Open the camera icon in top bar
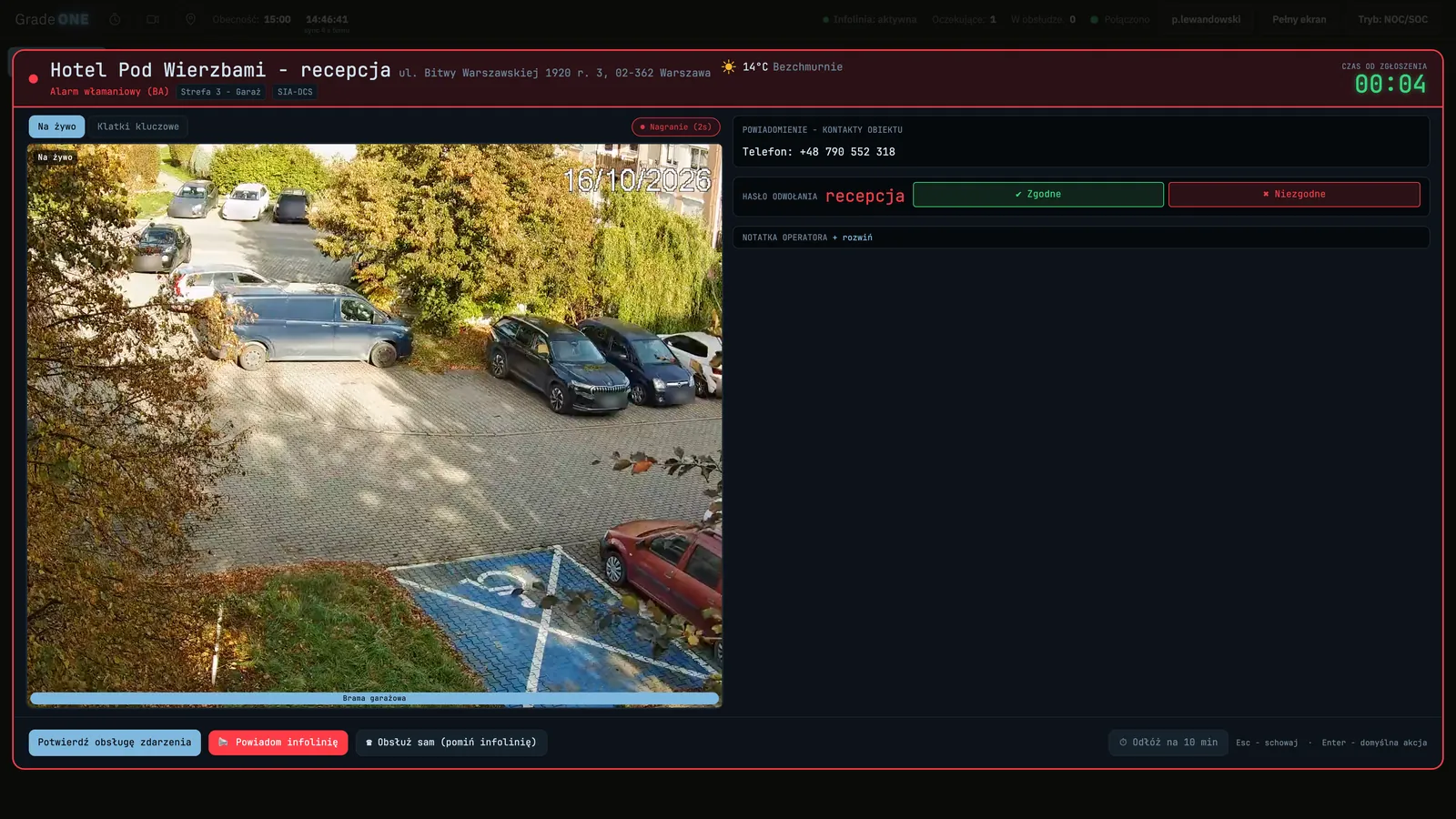 click(x=153, y=19)
